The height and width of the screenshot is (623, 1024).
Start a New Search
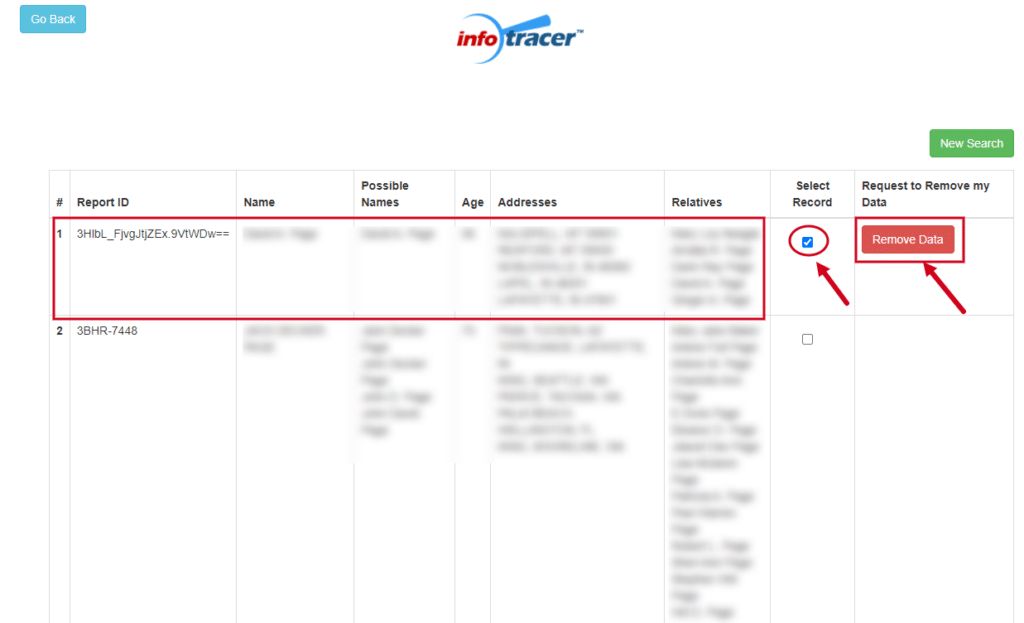(971, 143)
